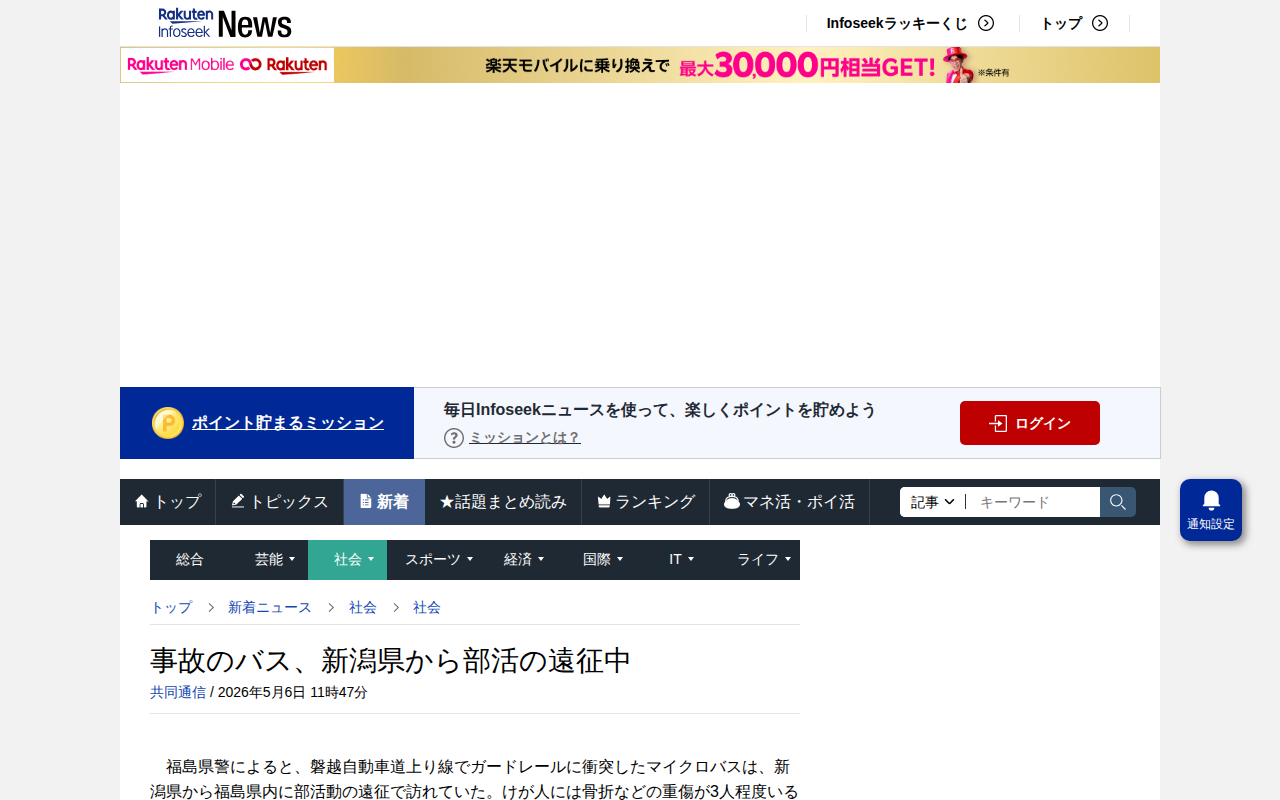This screenshot has width=1280, height=800.
Task: Click the first 社会 breadcrumb link
Action: (363, 607)
